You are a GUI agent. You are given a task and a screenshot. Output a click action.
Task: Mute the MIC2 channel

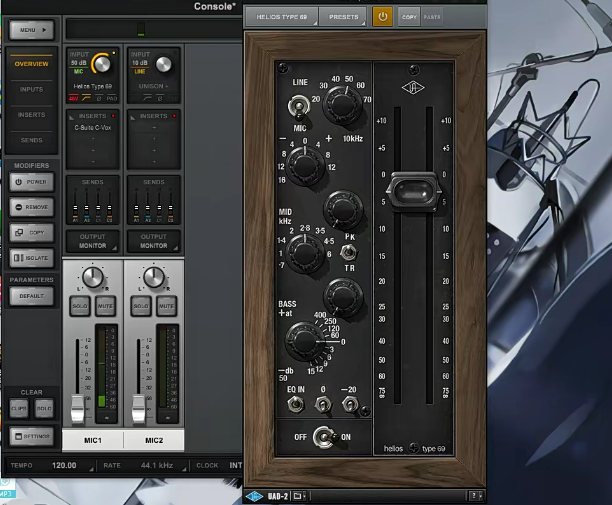(166, 306)
